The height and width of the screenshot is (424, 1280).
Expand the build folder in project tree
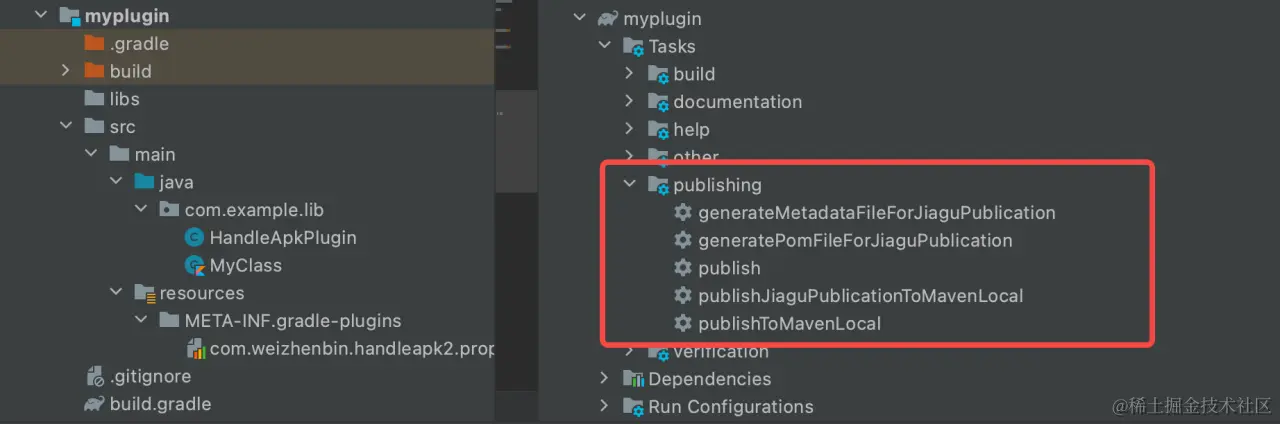(x=66, y=71)
